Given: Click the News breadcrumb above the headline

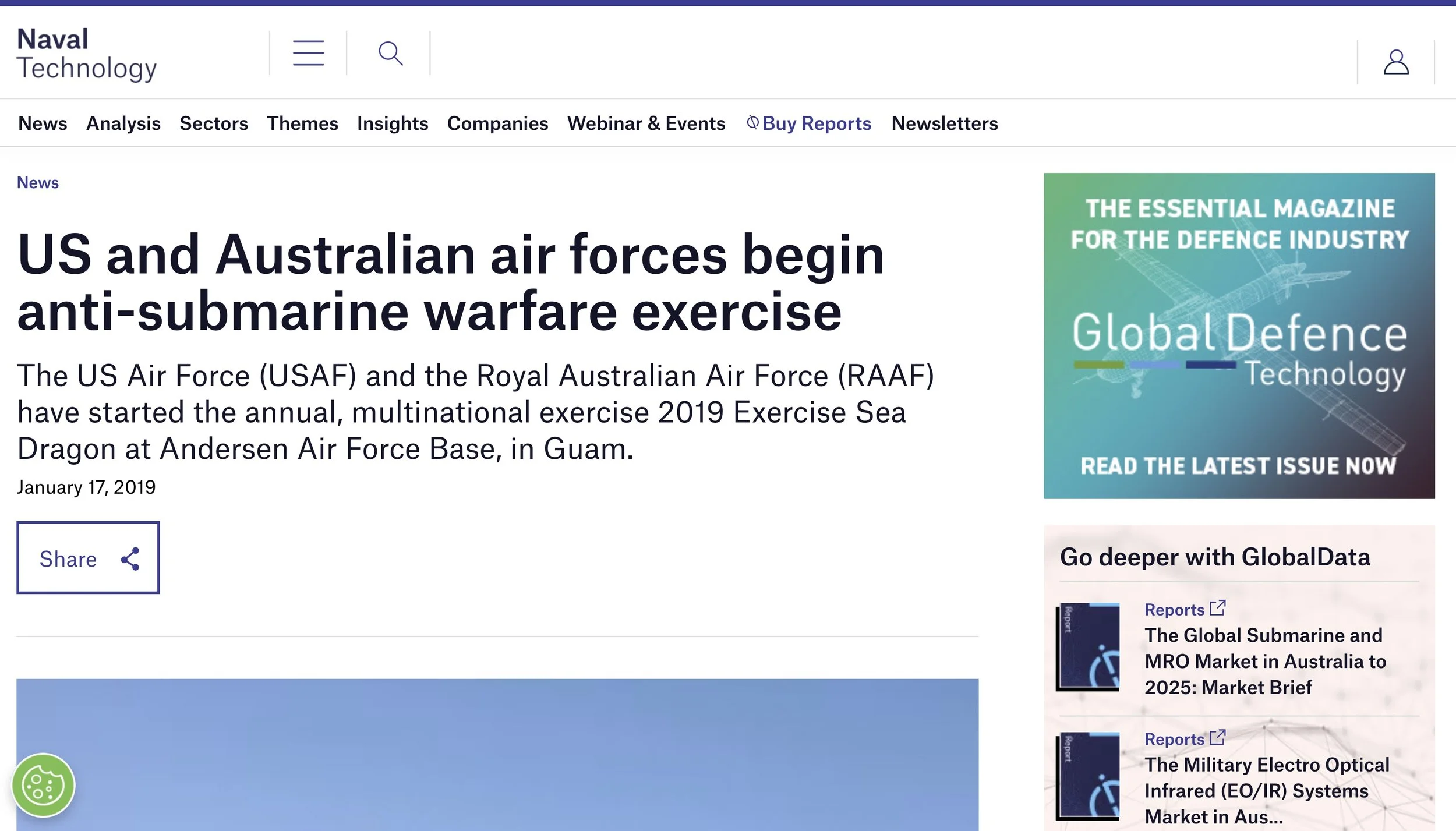Looking at the screenshot, I should [38, 183].
